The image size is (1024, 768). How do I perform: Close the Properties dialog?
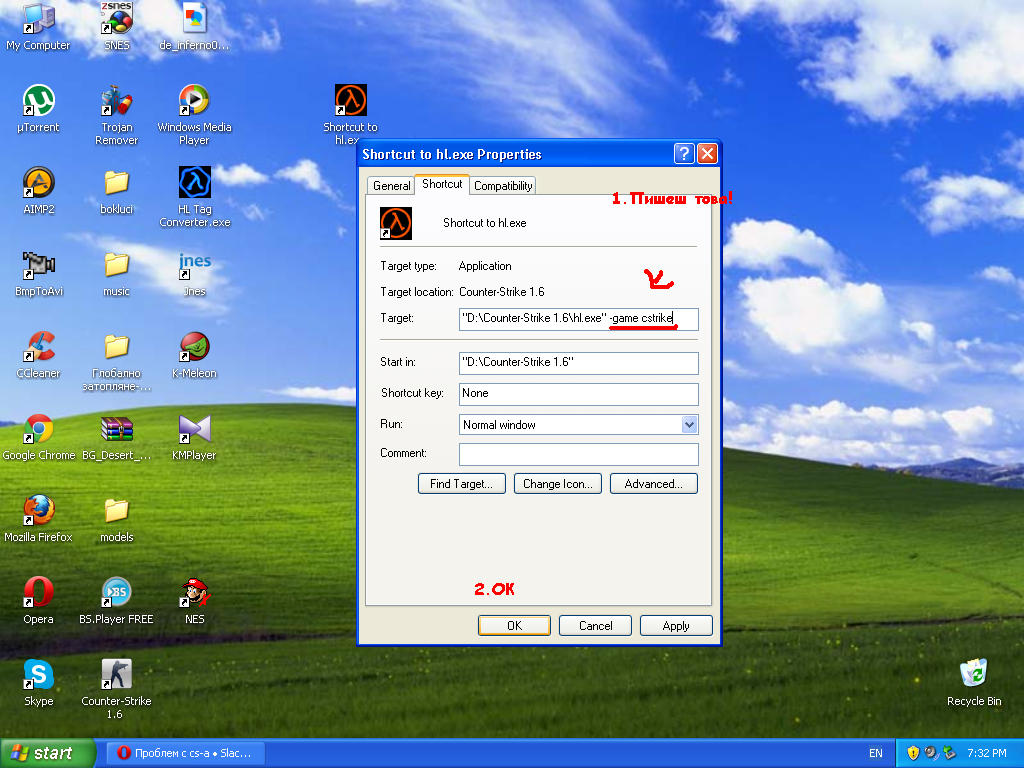point(707,153)
